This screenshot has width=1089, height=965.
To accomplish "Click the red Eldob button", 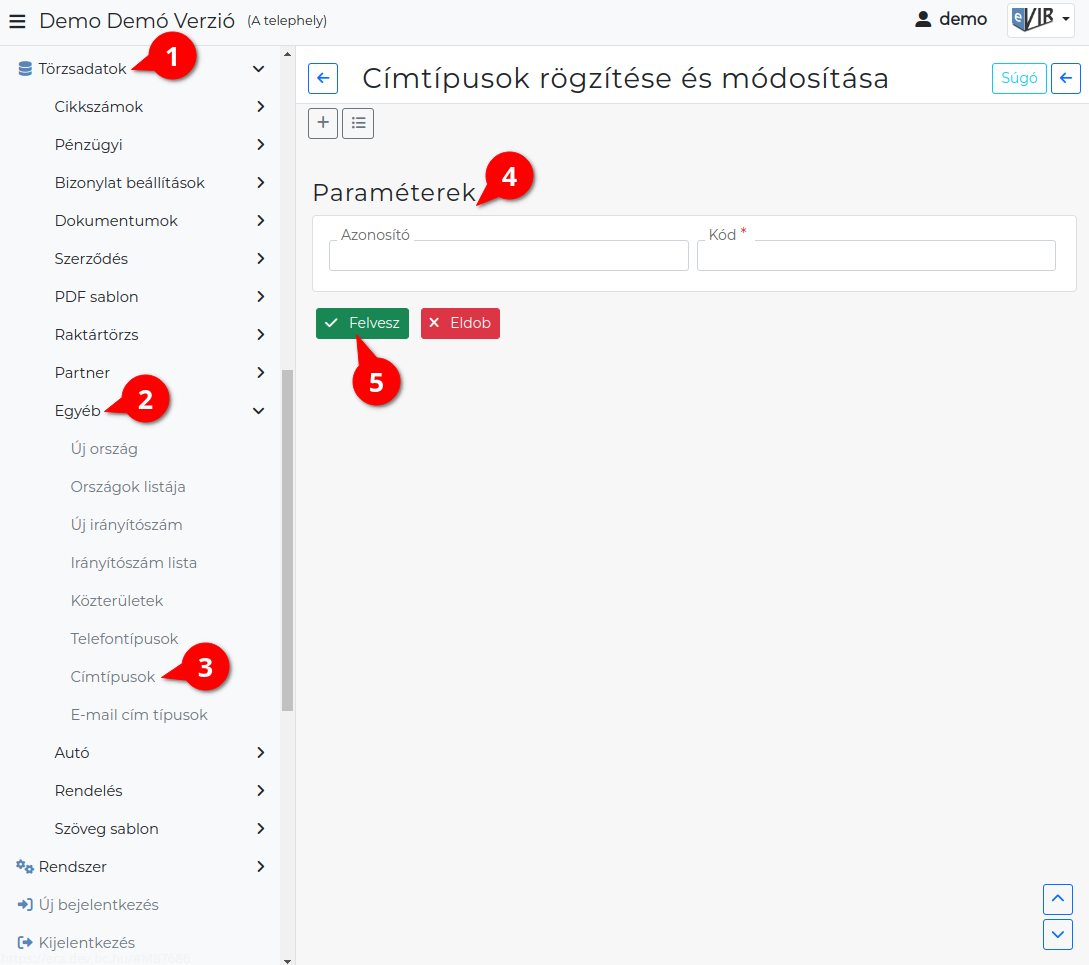I will click(460, 323).
